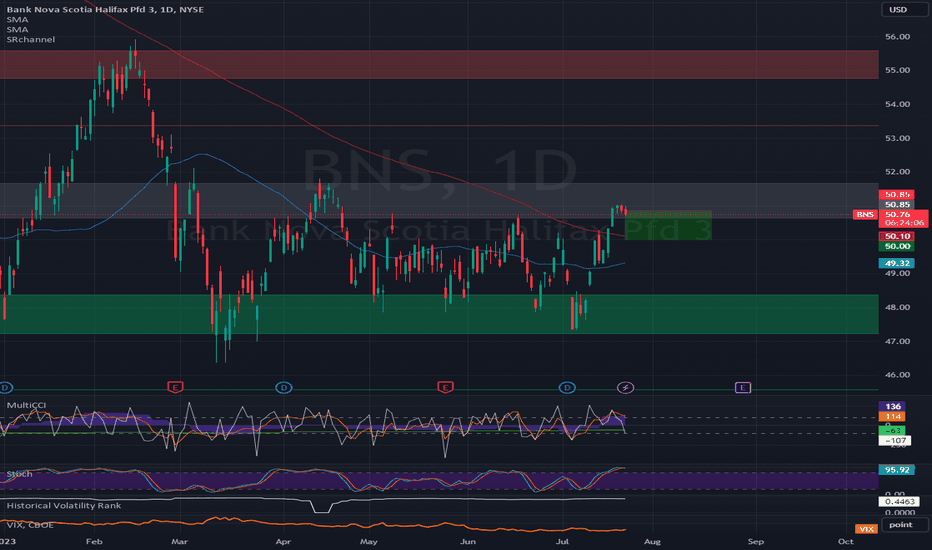This screenshot has width=932, height=550.
Task: Select the green support zone near 48.00
Action: pyautogui.click(x=439, y=314)
